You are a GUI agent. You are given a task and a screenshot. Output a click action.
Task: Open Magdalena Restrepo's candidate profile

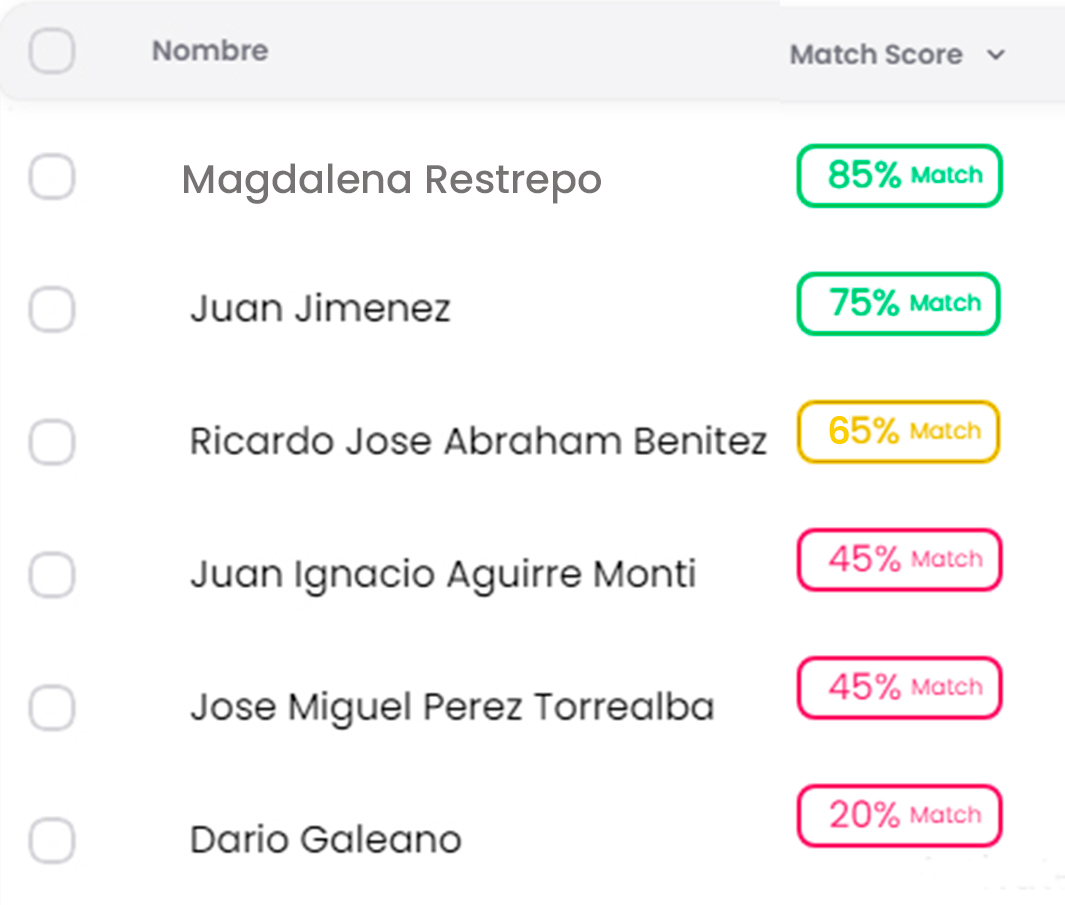[x=391, y=180]
